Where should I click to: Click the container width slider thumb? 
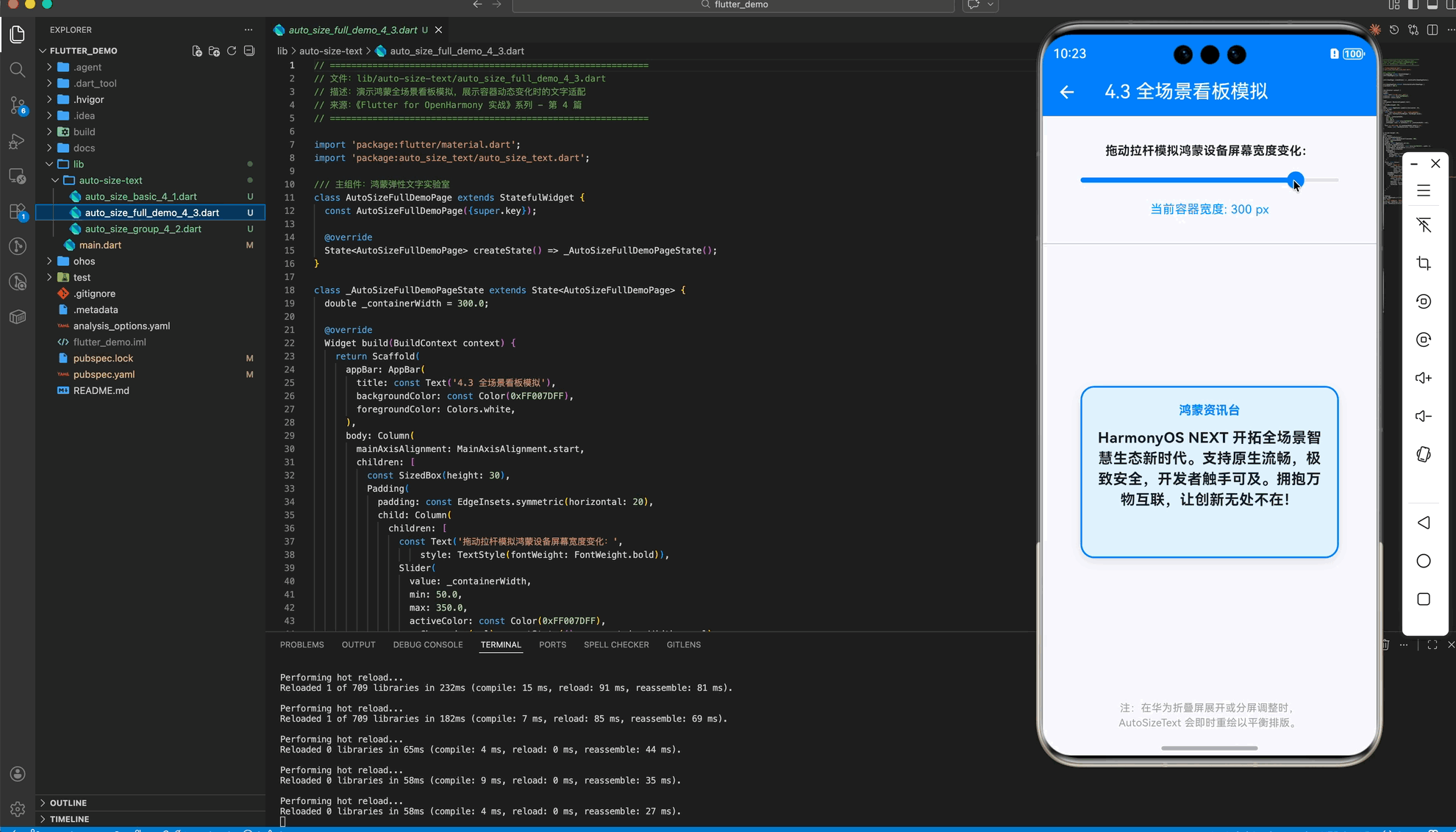tap(1295, 179)
